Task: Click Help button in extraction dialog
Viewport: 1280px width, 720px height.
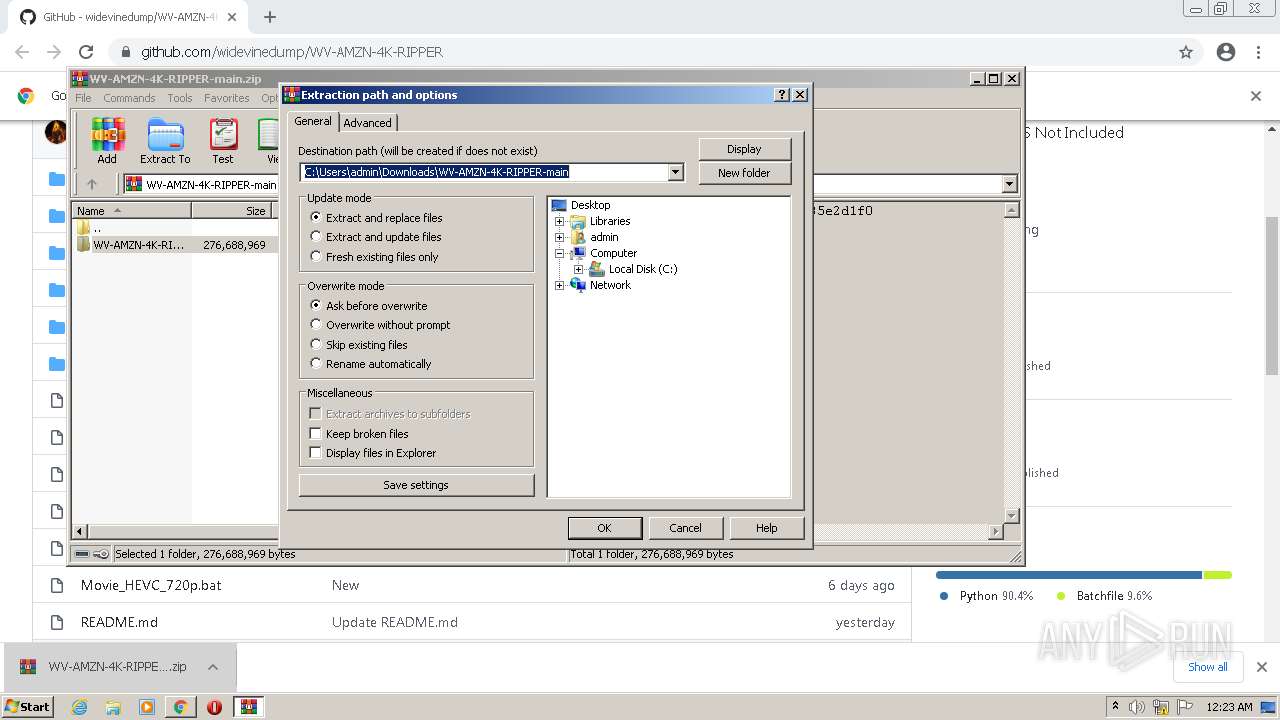Action: point(767,528)
